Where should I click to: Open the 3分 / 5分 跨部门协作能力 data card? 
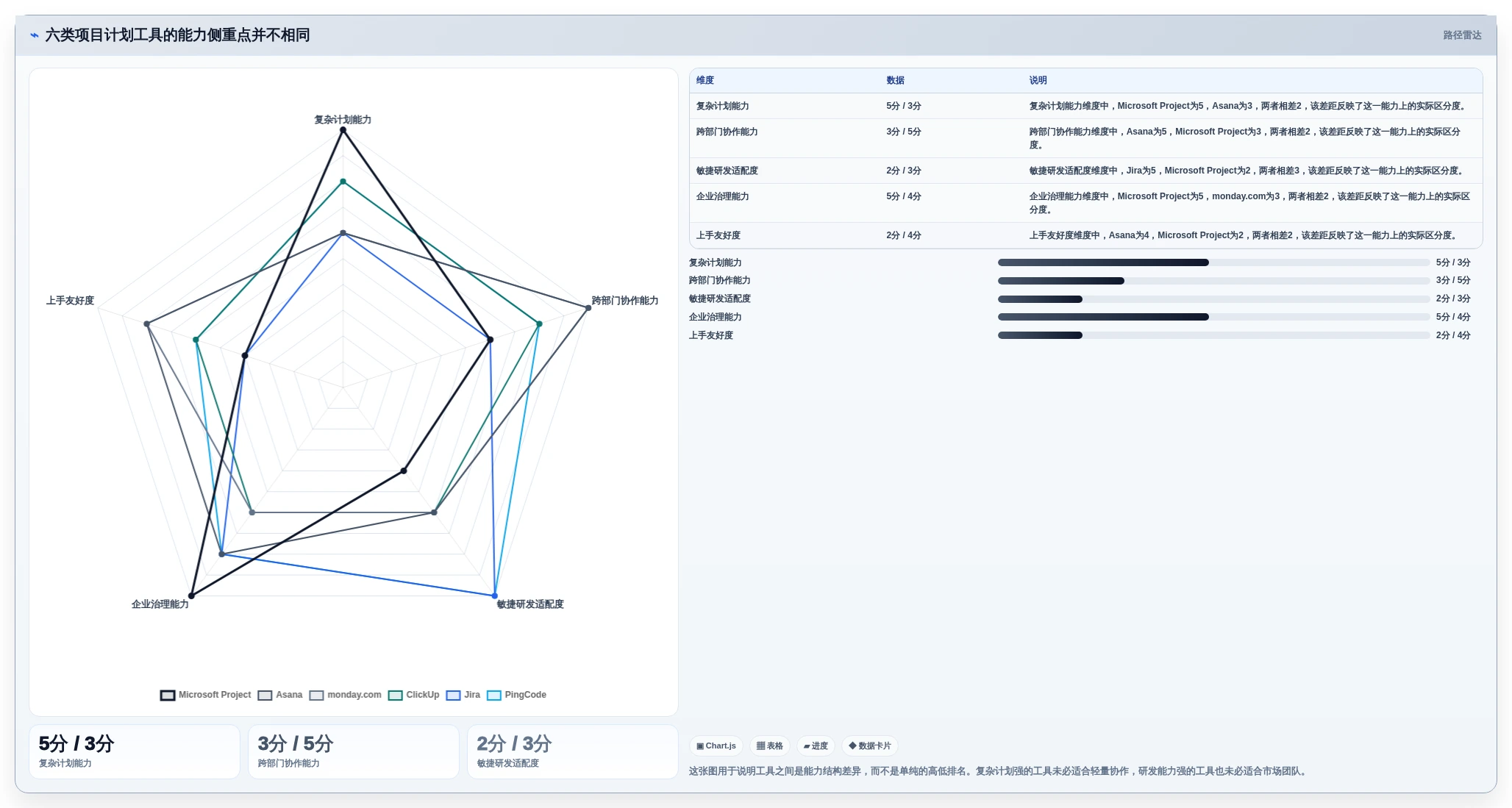pyautogui.click(x=354, y=751)
